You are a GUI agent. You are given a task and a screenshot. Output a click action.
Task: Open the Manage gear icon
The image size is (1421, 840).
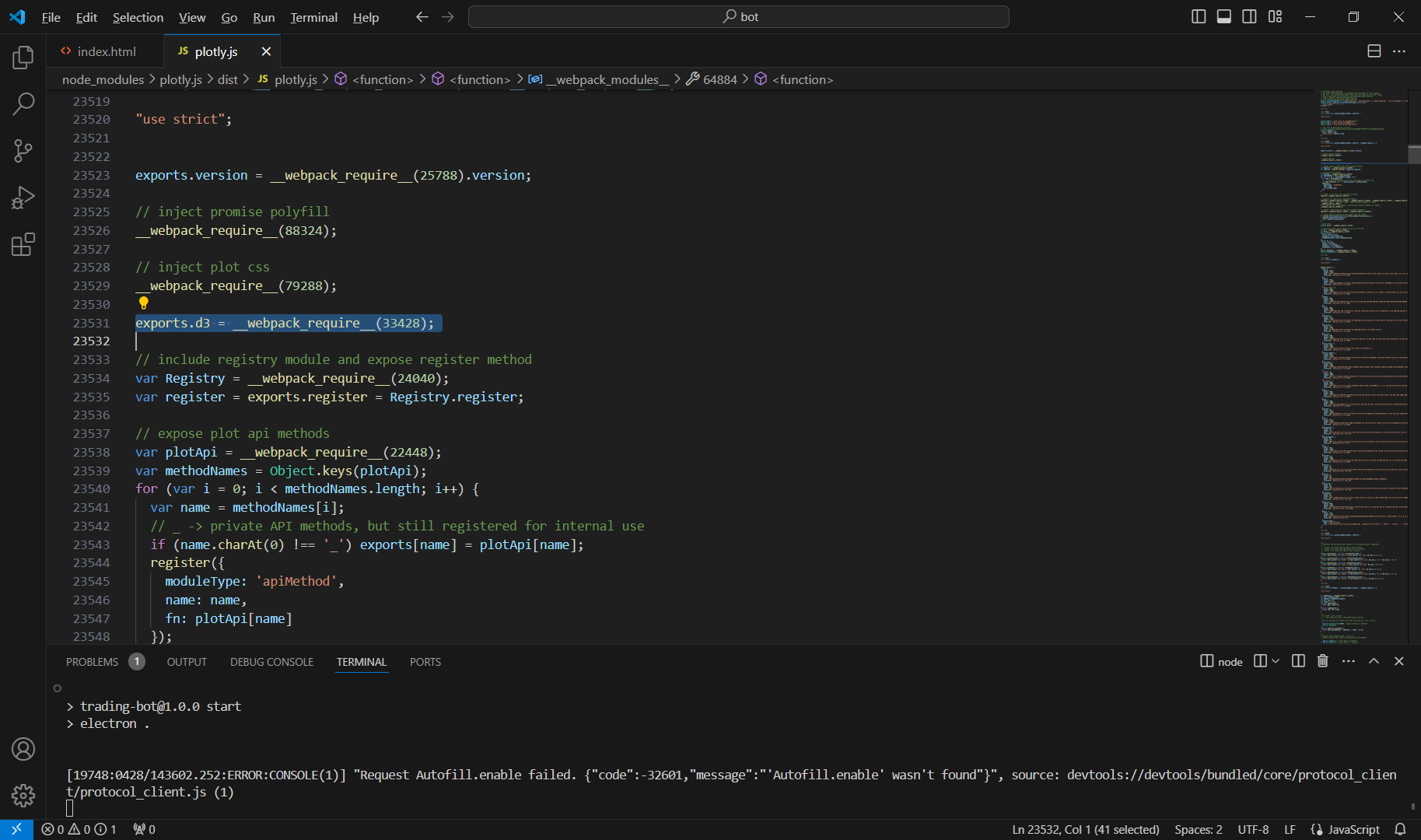pyautogui.click(x=23, y=795)
